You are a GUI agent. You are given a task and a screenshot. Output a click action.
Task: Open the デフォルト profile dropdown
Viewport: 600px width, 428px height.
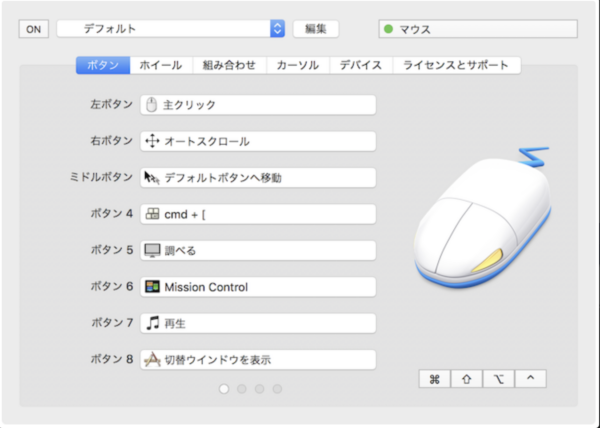[172, 29]
